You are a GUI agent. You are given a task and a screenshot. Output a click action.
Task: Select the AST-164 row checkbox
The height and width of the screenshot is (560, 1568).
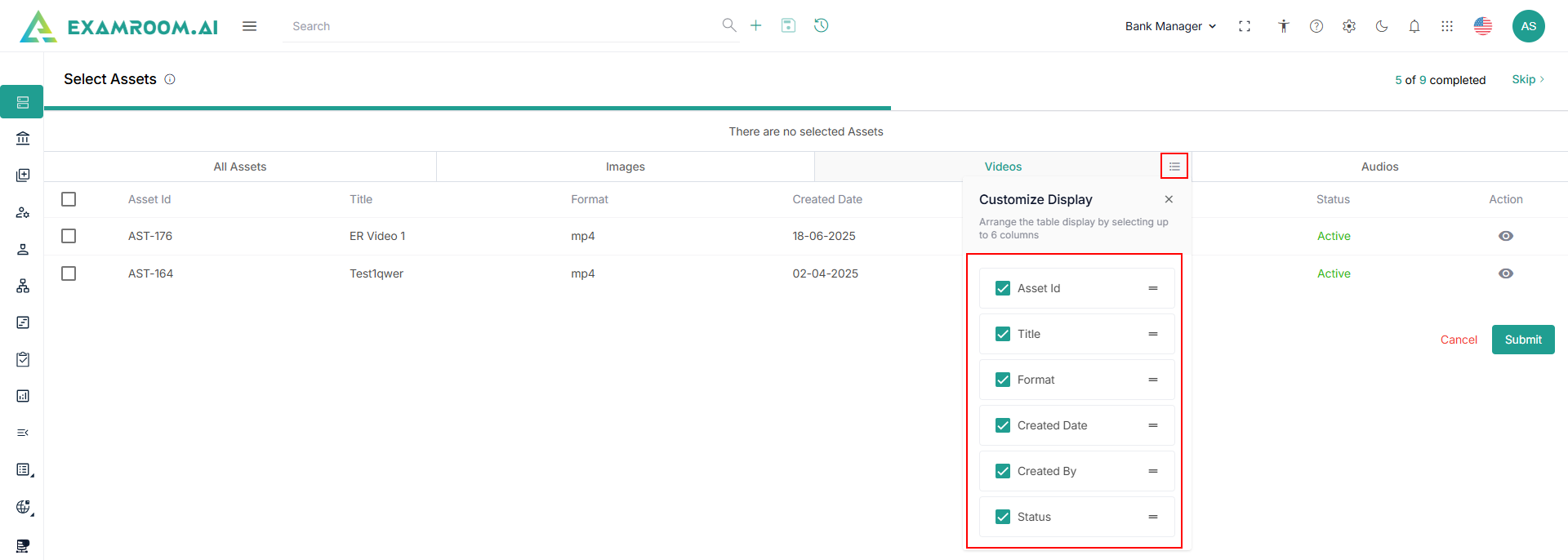pos(69,273)
